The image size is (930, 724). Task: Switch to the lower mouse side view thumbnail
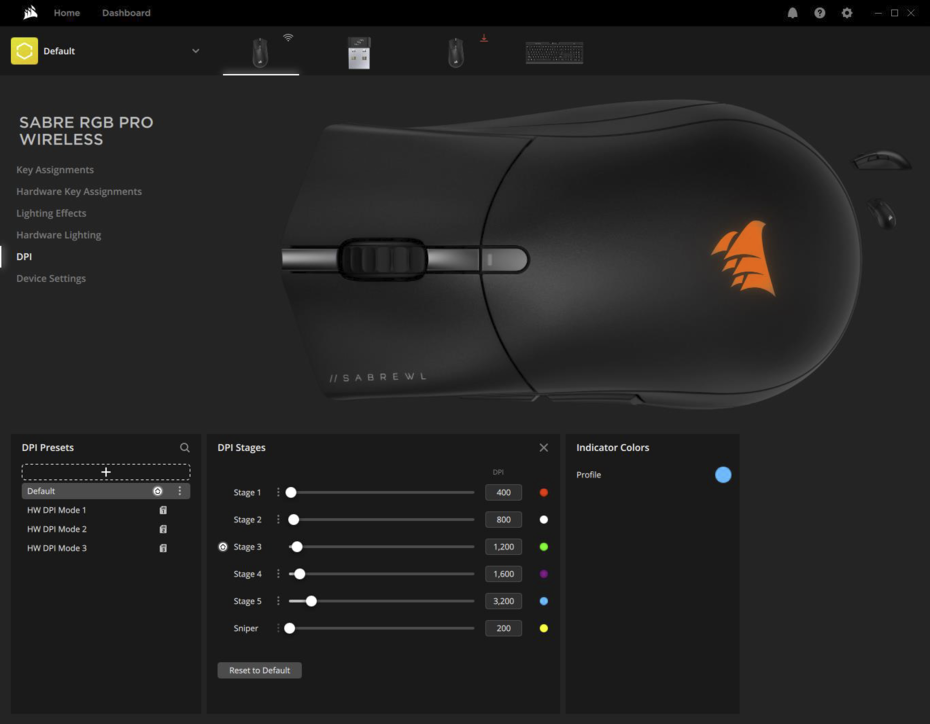(x=882, y=213)
